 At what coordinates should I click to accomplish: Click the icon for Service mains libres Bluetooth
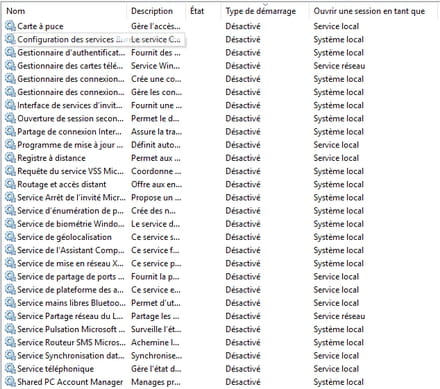[x=10, y=303]
